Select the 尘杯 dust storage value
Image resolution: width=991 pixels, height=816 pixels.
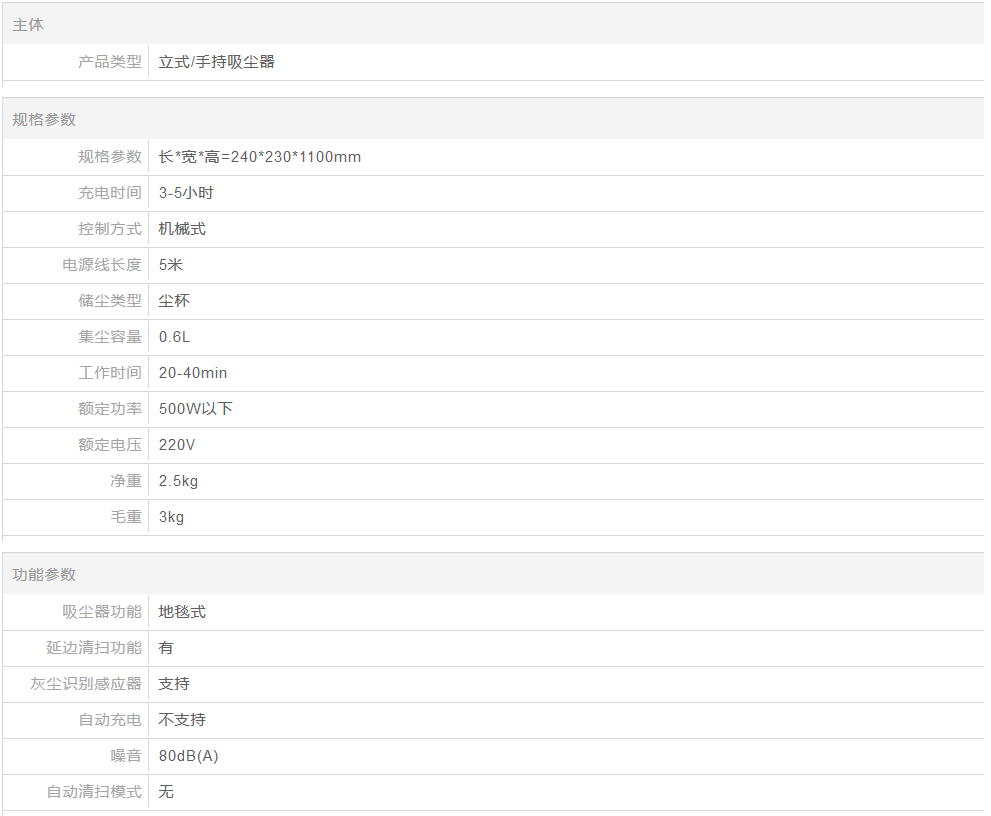(174, 301)
